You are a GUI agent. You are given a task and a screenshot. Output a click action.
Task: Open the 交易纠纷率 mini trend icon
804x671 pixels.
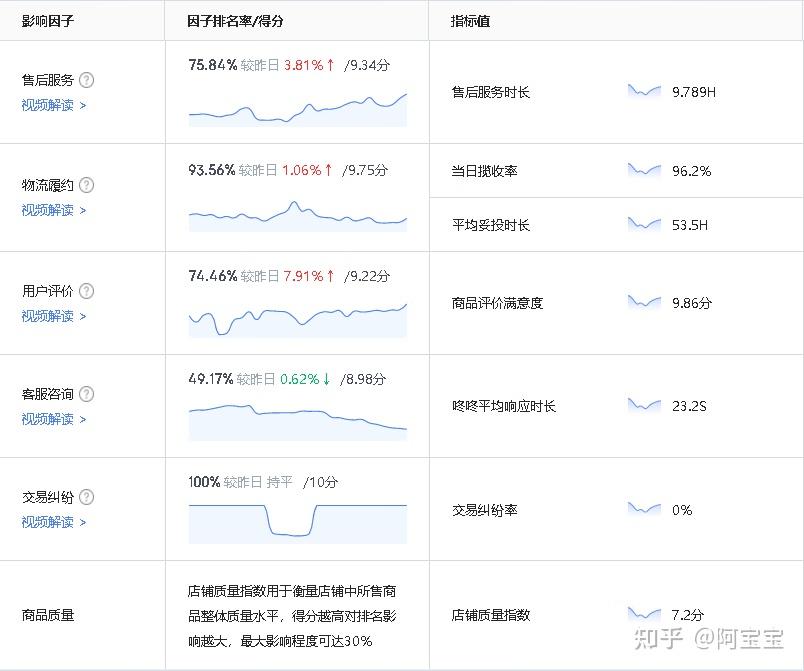coord(644,509)
